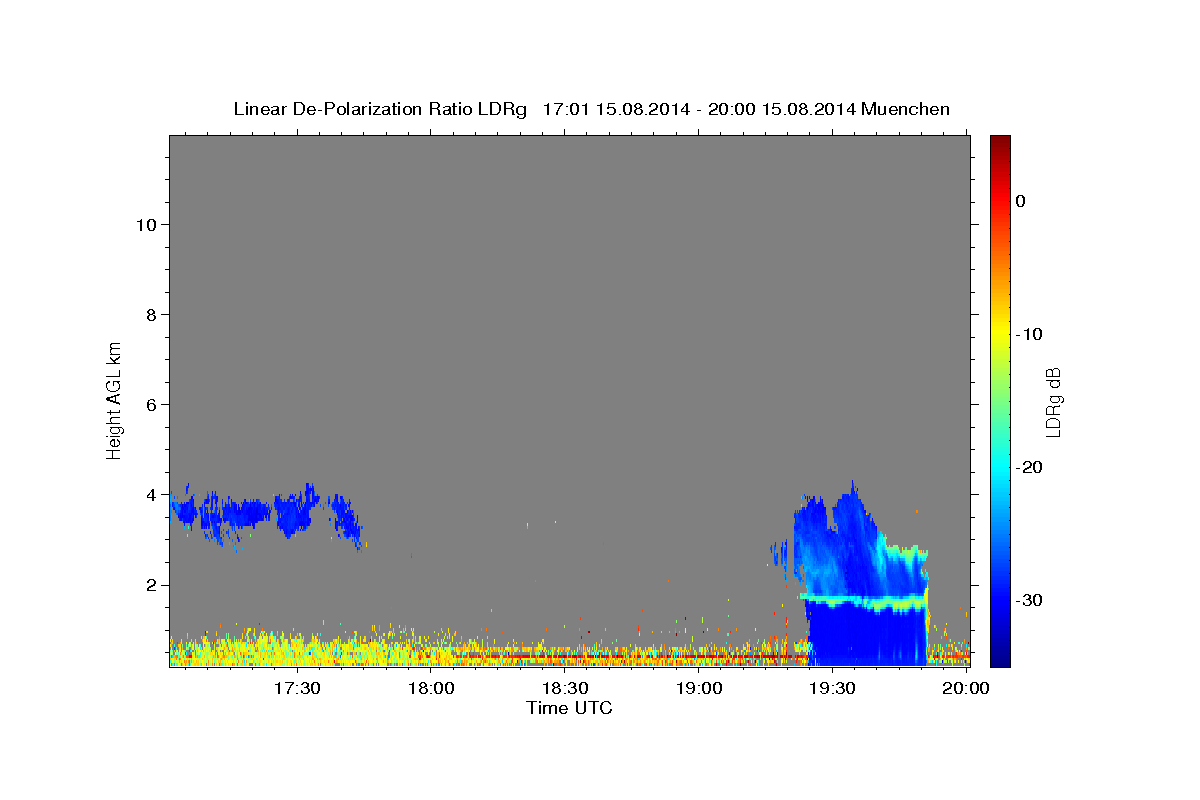Click the 19:00 time tick label
The image size is (1200, 800).
(699, 688)
